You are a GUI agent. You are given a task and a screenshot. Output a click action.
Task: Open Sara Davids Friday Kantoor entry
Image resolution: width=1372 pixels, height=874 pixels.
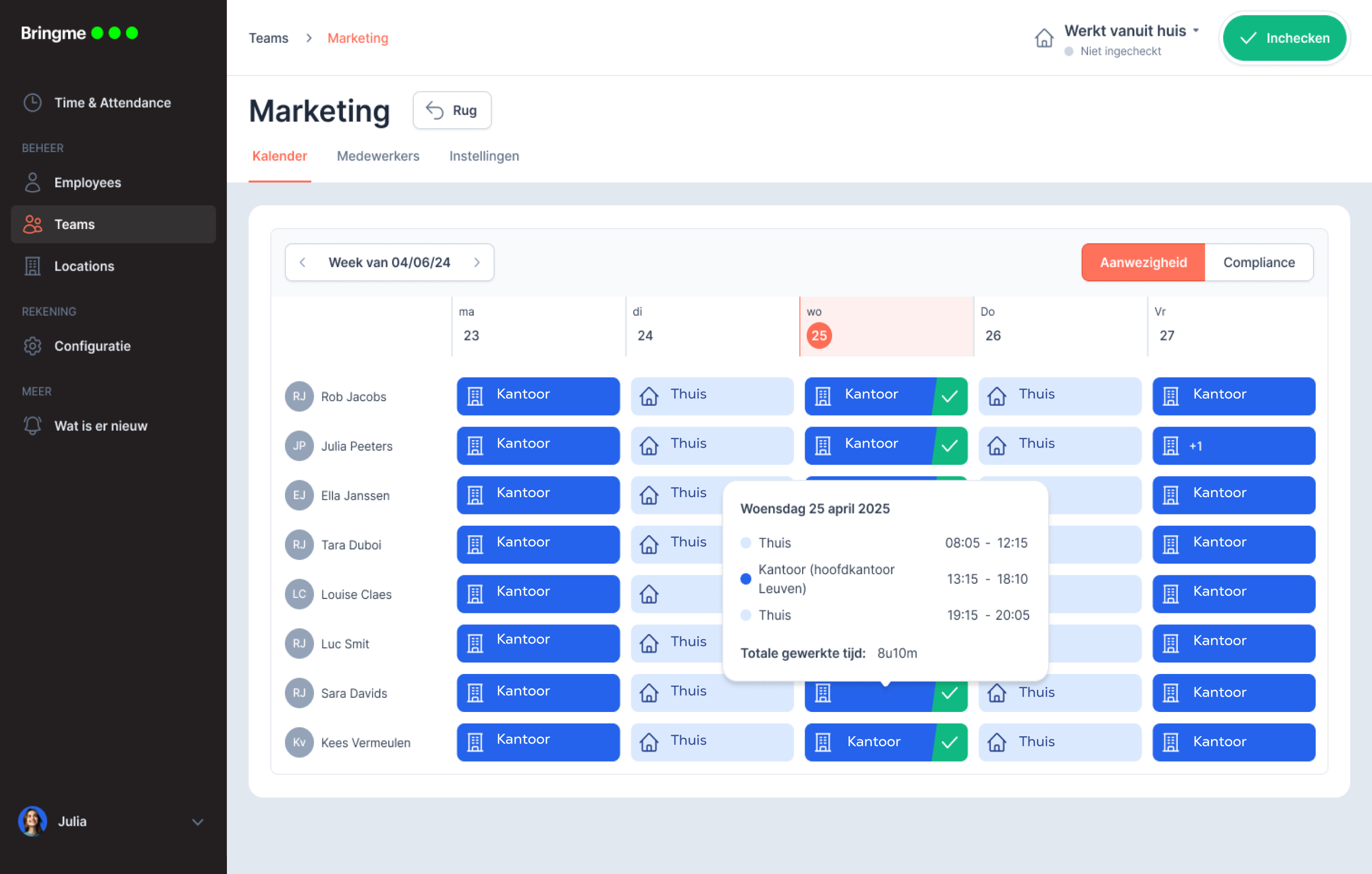1234,693
